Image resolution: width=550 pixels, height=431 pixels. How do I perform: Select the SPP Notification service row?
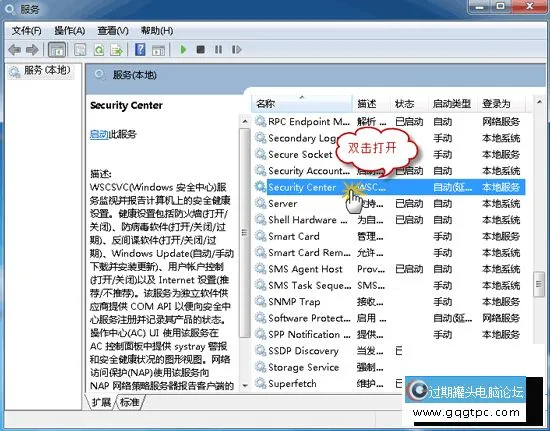(389, 335)
